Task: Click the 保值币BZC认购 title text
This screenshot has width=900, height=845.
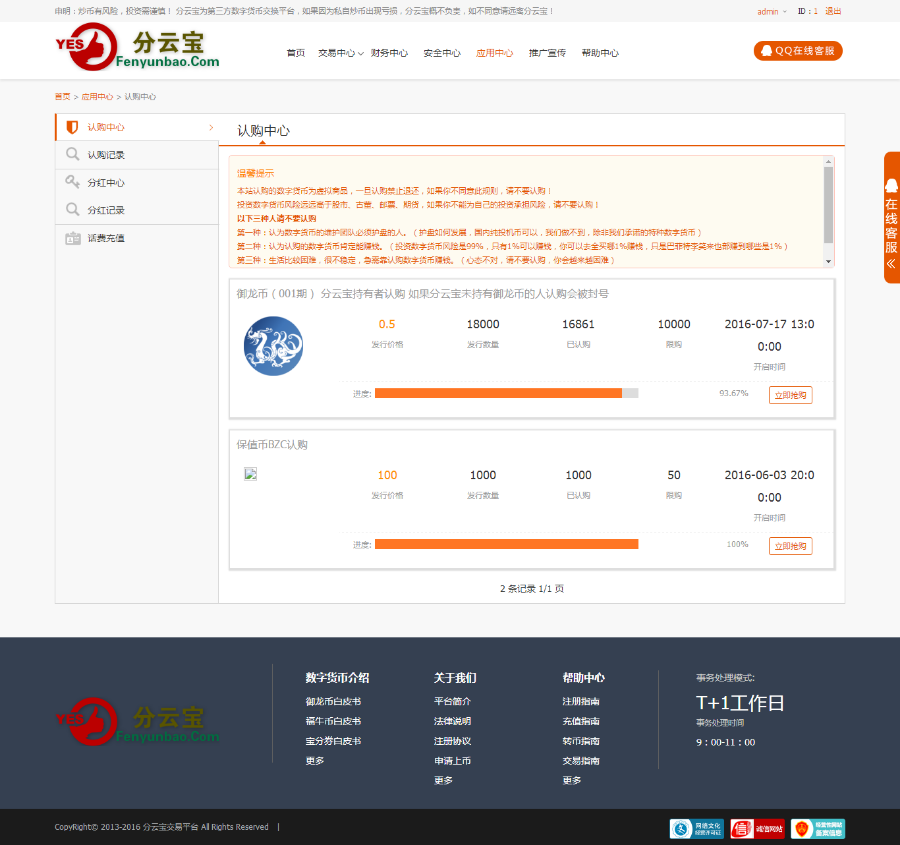Action: (x=272, y=445)
